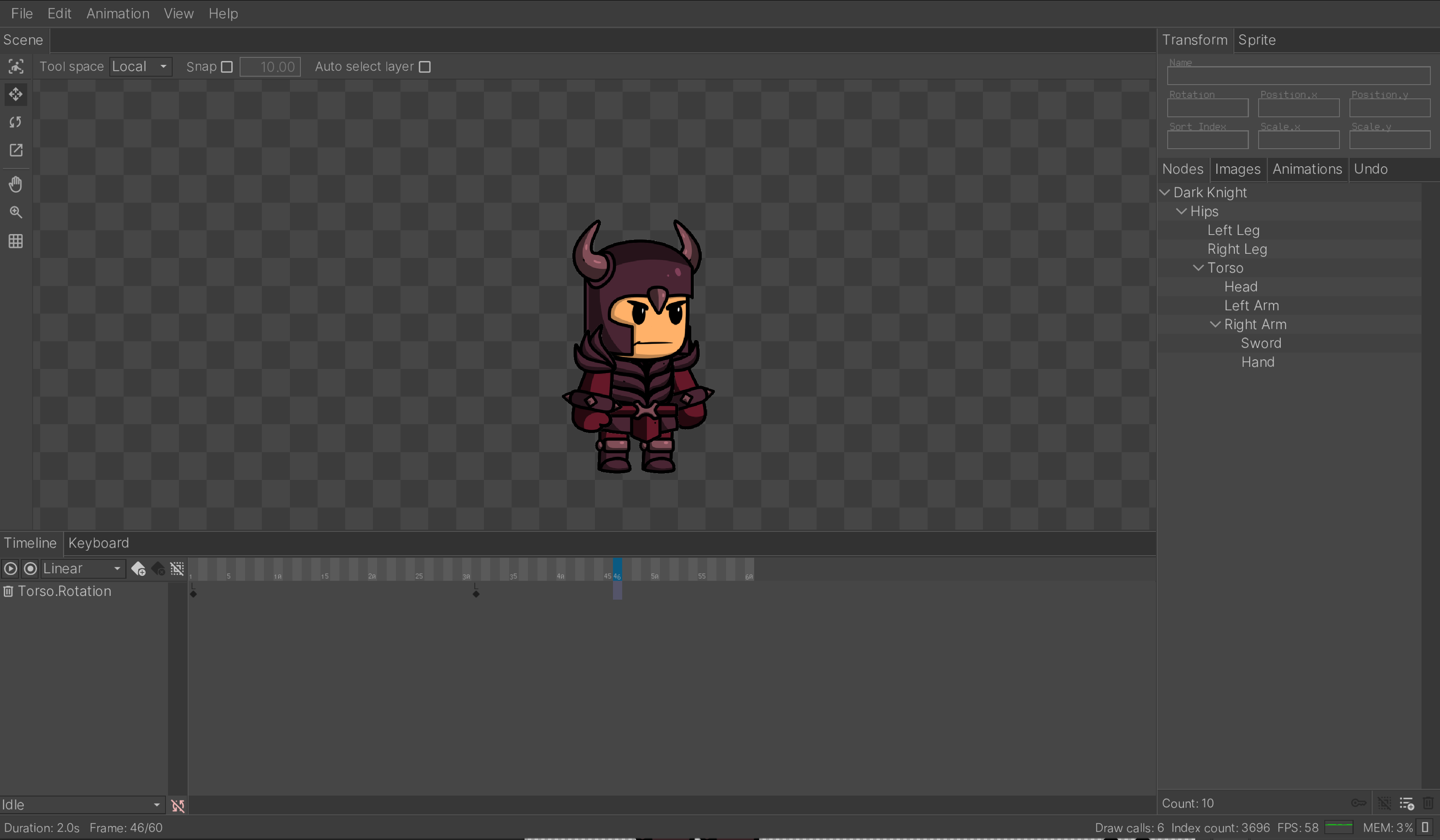Click the Sort Index input field
Viewport: 1440px width, 840px height.
coord(1207,140)
